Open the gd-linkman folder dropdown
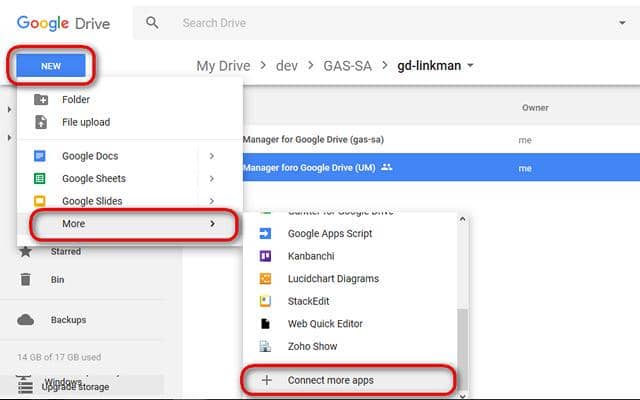 pyautogui.click(x=470, y=66)
